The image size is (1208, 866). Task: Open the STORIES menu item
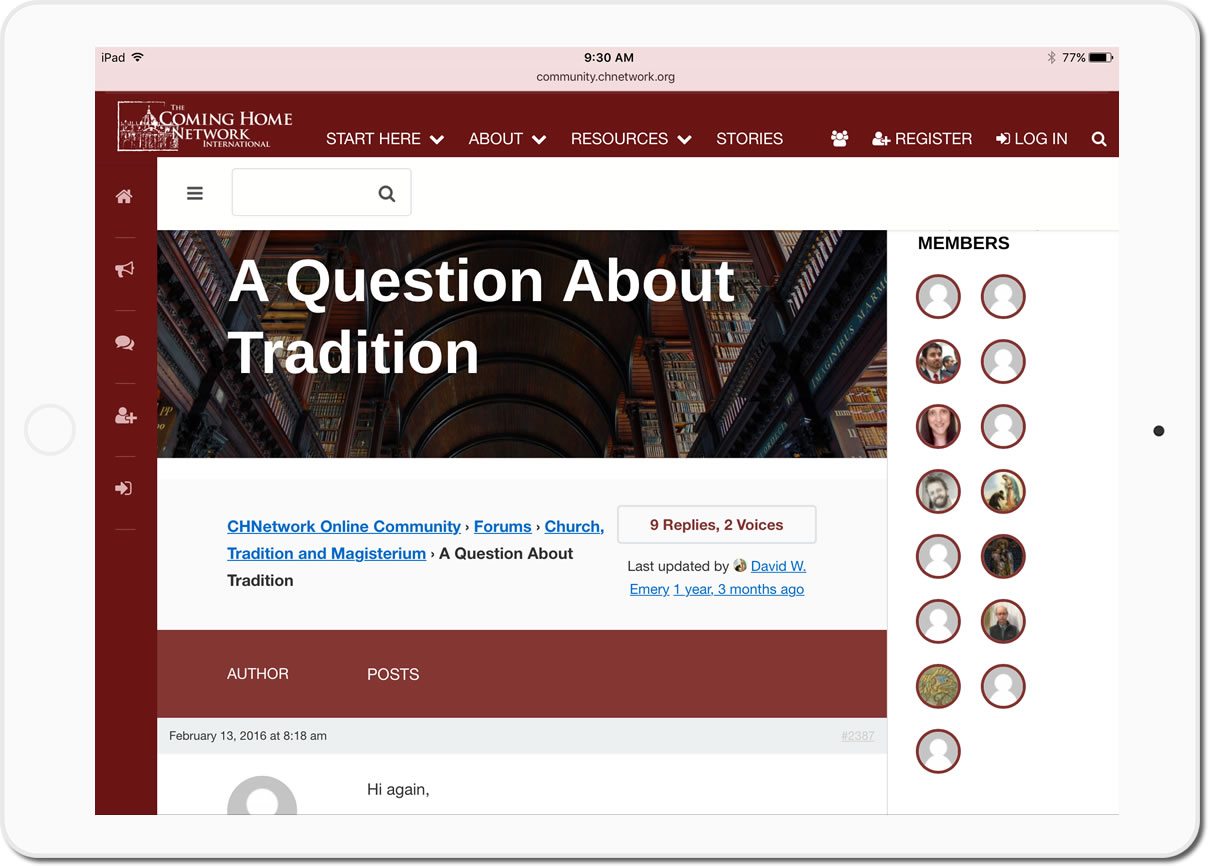coord(749,139)
